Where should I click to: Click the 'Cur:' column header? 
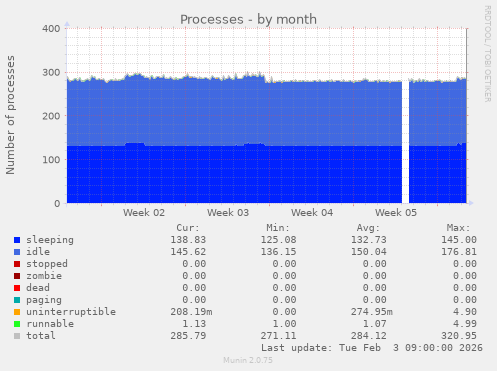point(188,228)
